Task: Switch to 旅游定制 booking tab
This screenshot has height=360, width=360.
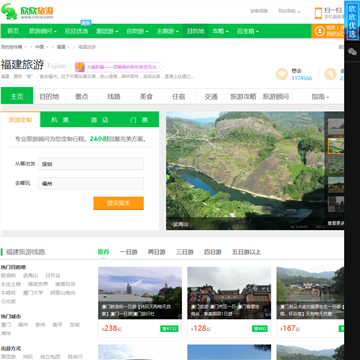Action: [20, 120]
